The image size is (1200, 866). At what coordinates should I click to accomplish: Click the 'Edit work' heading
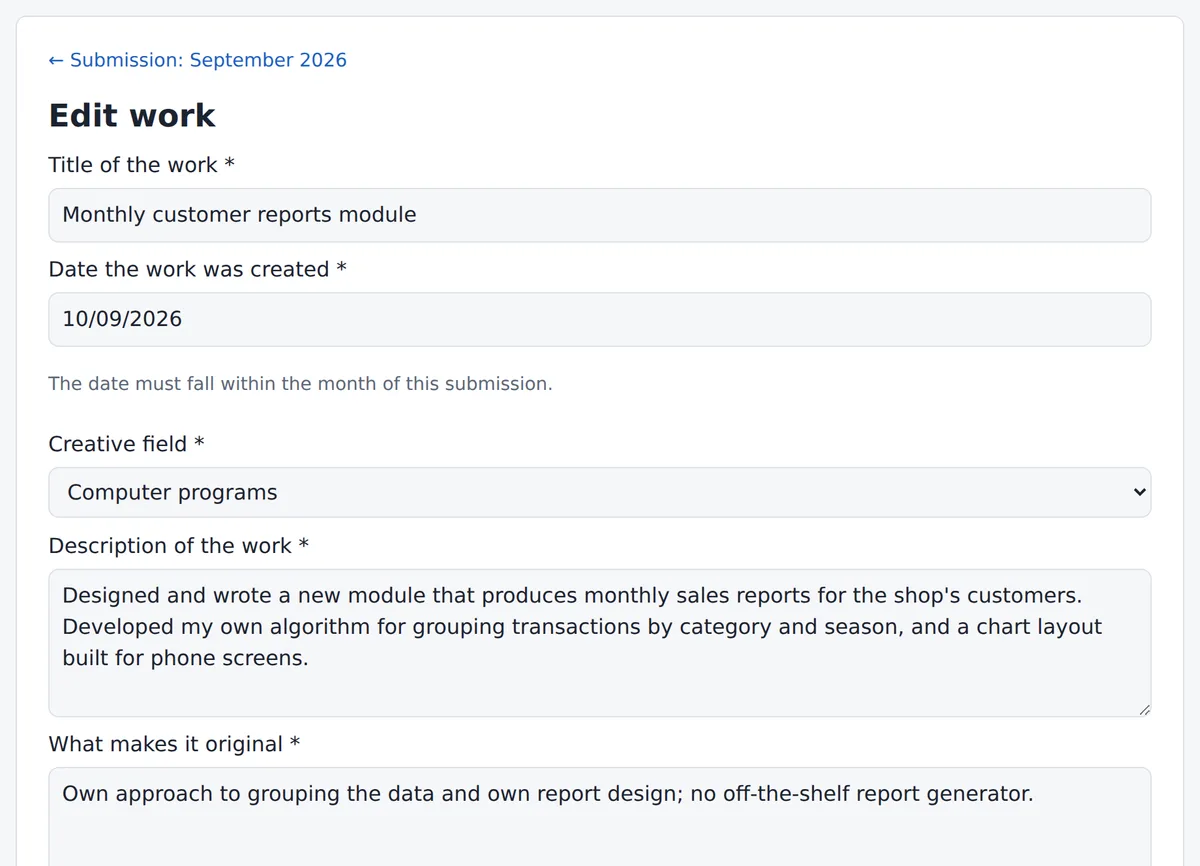click(x=132, y=115)
